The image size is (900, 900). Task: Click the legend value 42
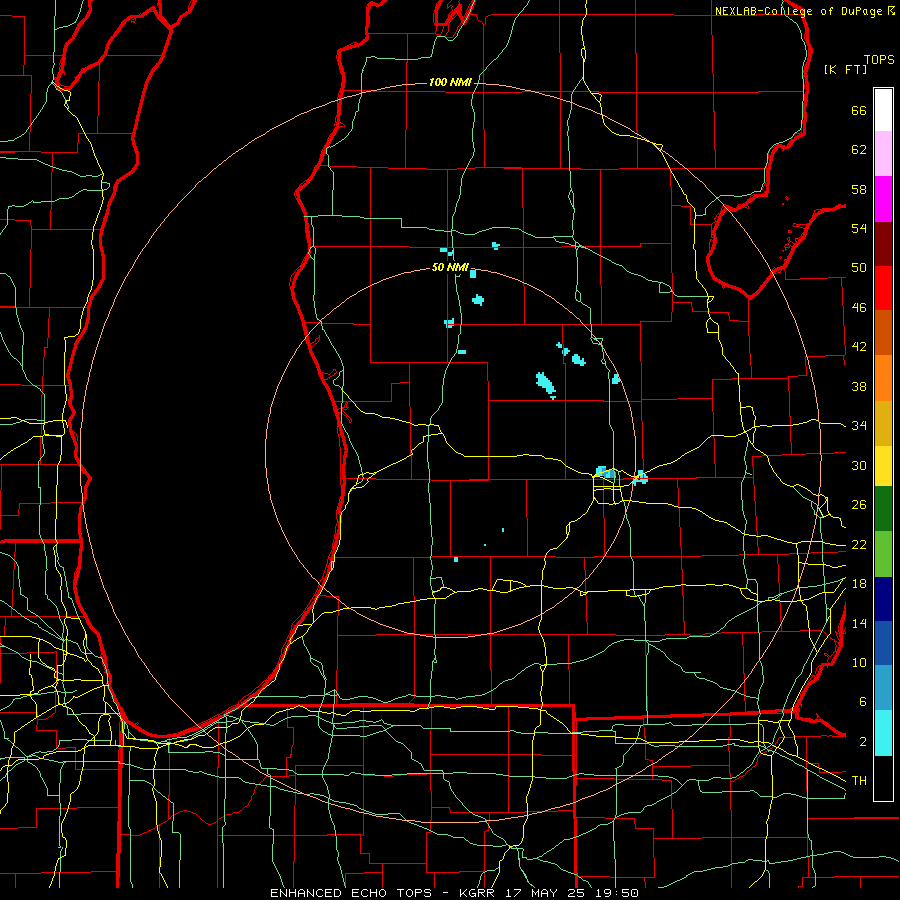point(859,347)
